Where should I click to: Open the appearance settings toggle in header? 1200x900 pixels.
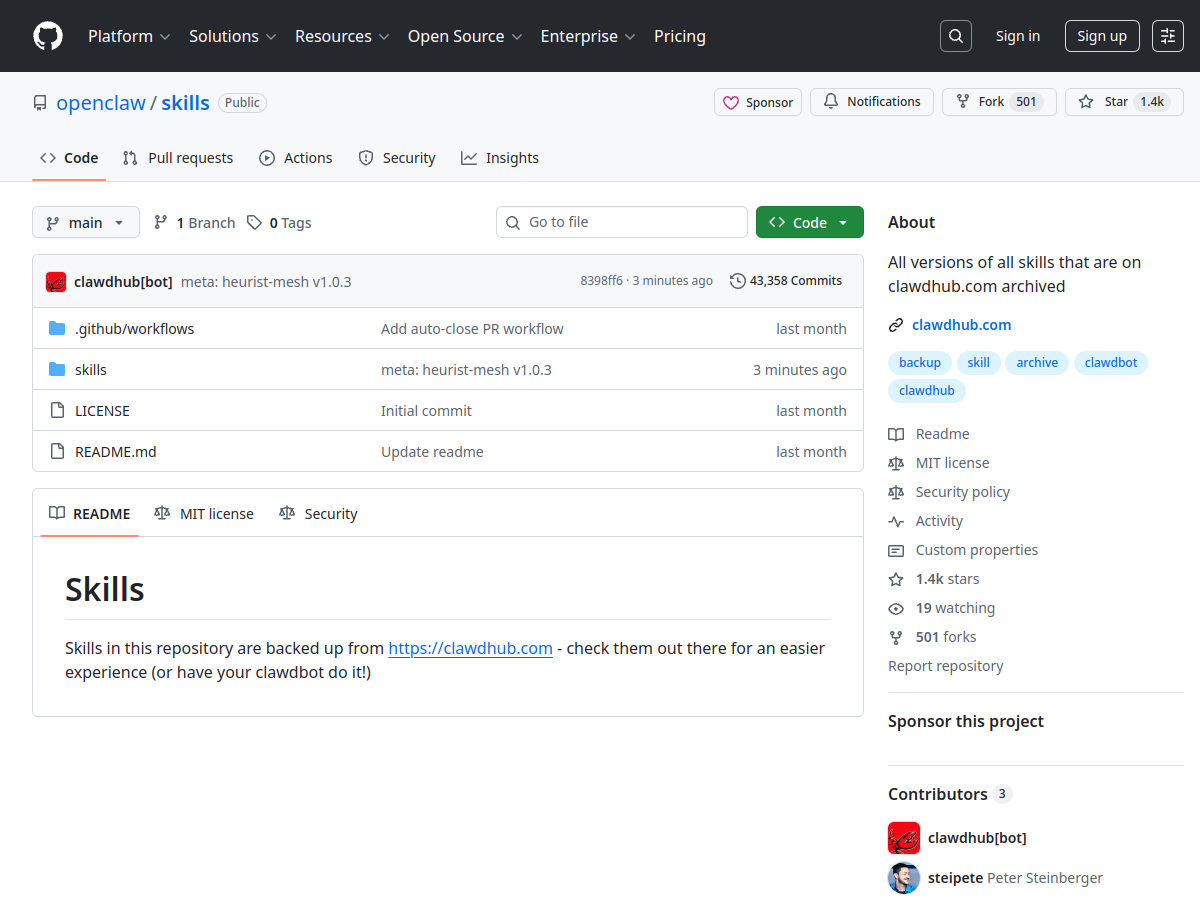[x=1167, y=36]
